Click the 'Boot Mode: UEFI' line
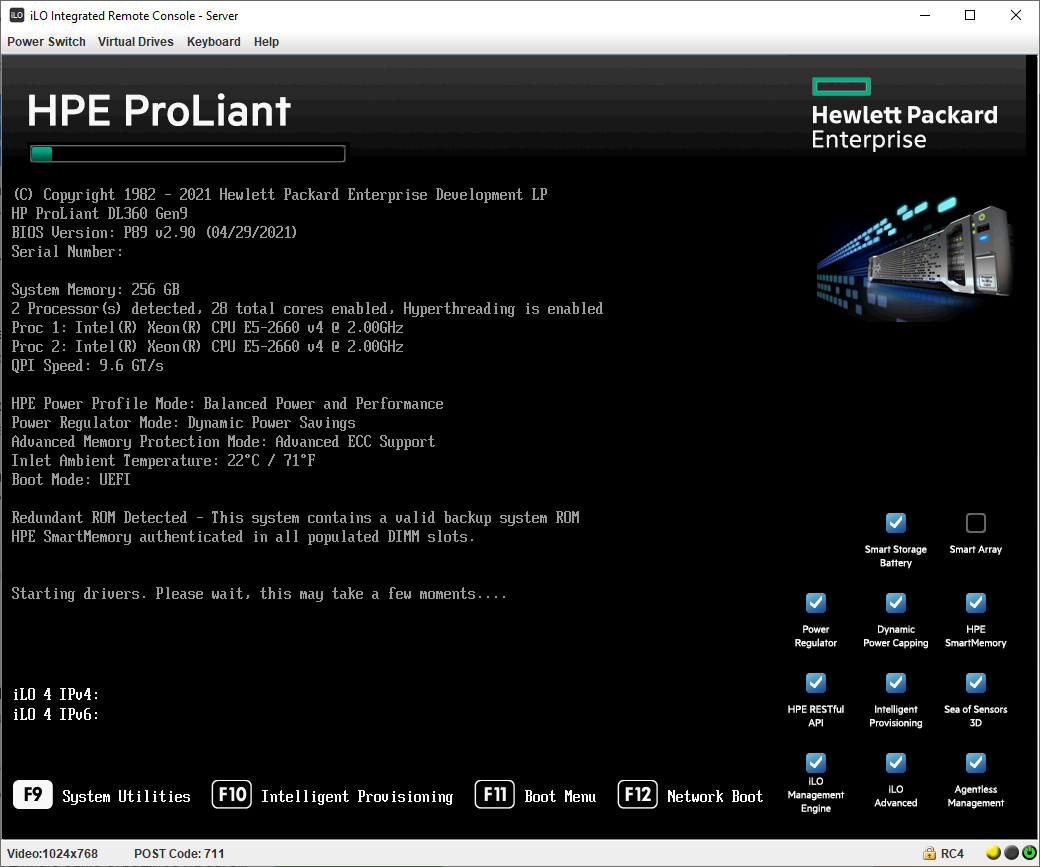The width and height of the screenshot is (1040, 867). pyautogui.click(x=71, y=480)
